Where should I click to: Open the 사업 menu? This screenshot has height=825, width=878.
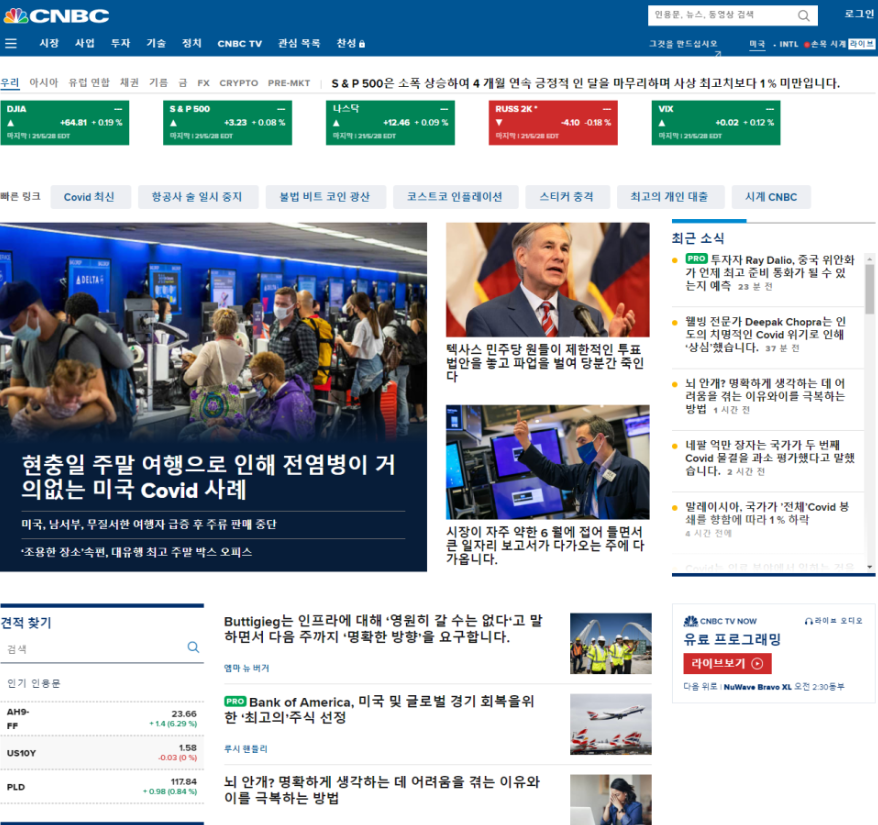(85, 43)
